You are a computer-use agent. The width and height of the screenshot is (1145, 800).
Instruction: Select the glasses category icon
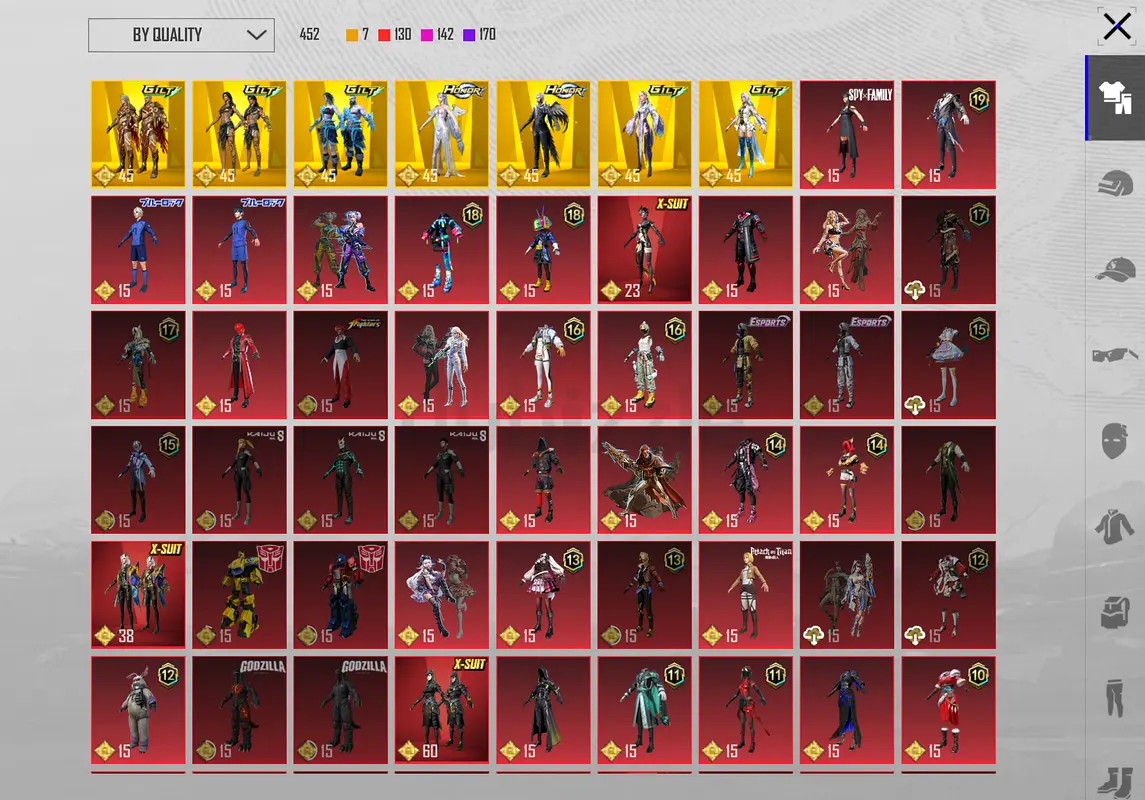1115,355
